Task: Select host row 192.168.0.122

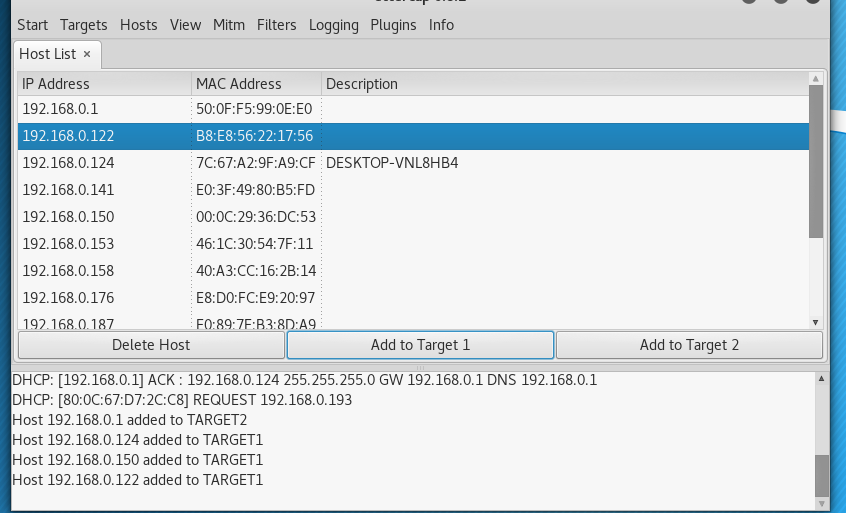Action: click(413, 136)
